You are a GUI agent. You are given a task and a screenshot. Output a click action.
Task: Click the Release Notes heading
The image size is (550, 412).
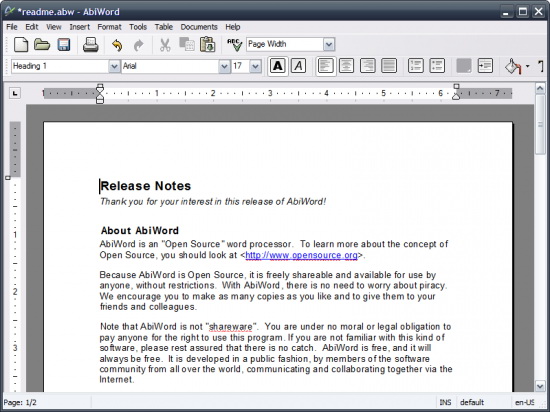[x=145, y=186]
